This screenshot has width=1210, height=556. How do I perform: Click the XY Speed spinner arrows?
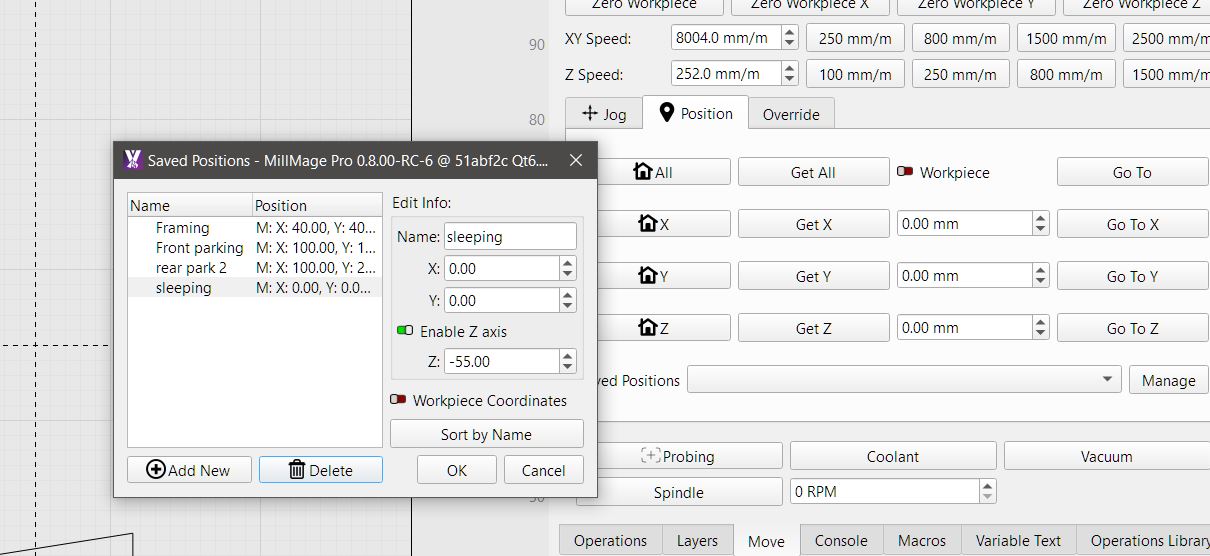(789, 38)
